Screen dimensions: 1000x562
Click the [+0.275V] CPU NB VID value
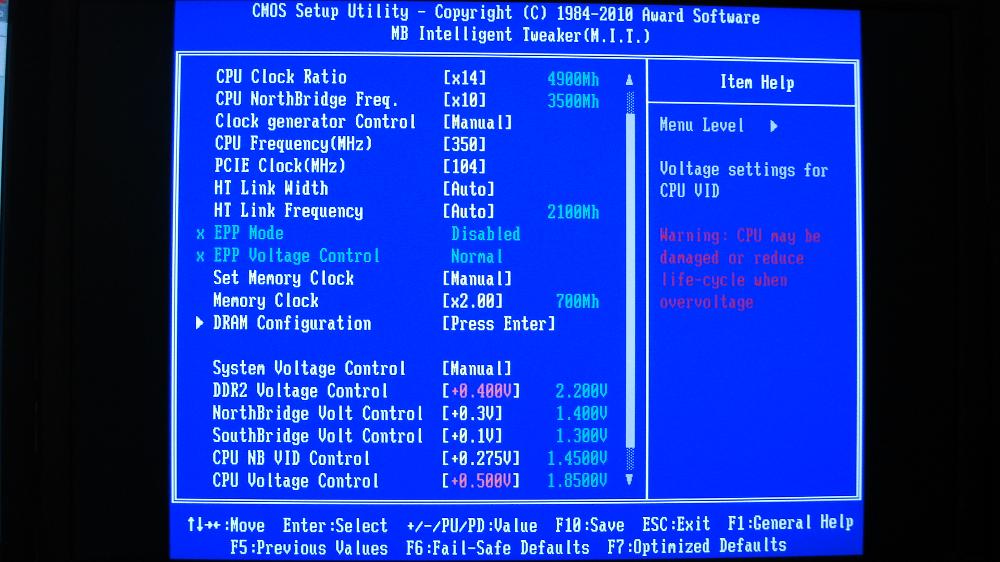click(x=482, y=458)
